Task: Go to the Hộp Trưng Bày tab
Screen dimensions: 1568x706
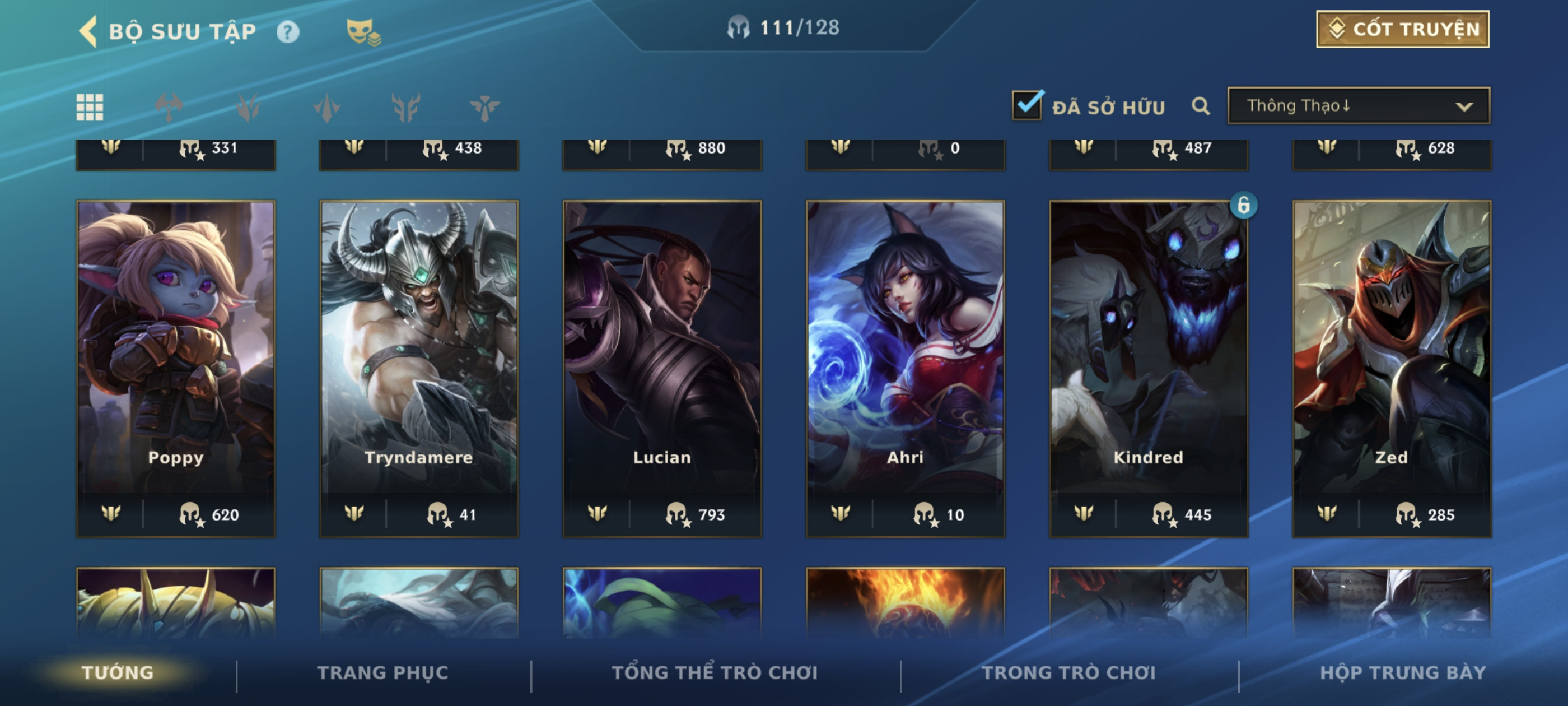Action: (1402, 672)
